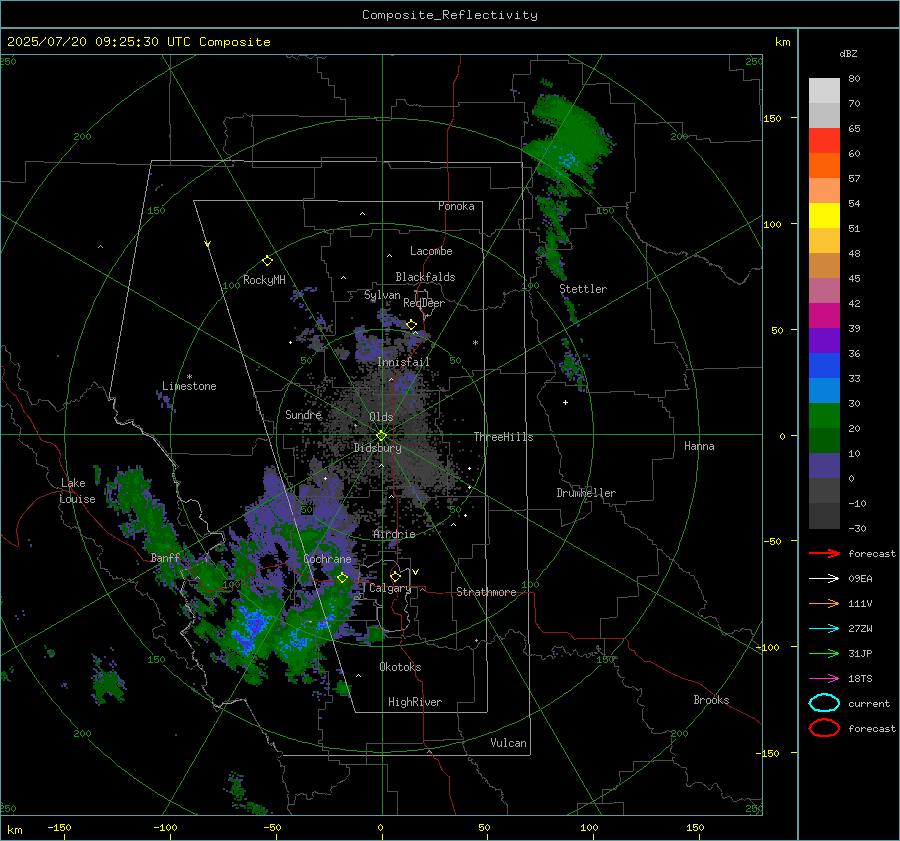Click the 09EA label in legend

[860, 579]
